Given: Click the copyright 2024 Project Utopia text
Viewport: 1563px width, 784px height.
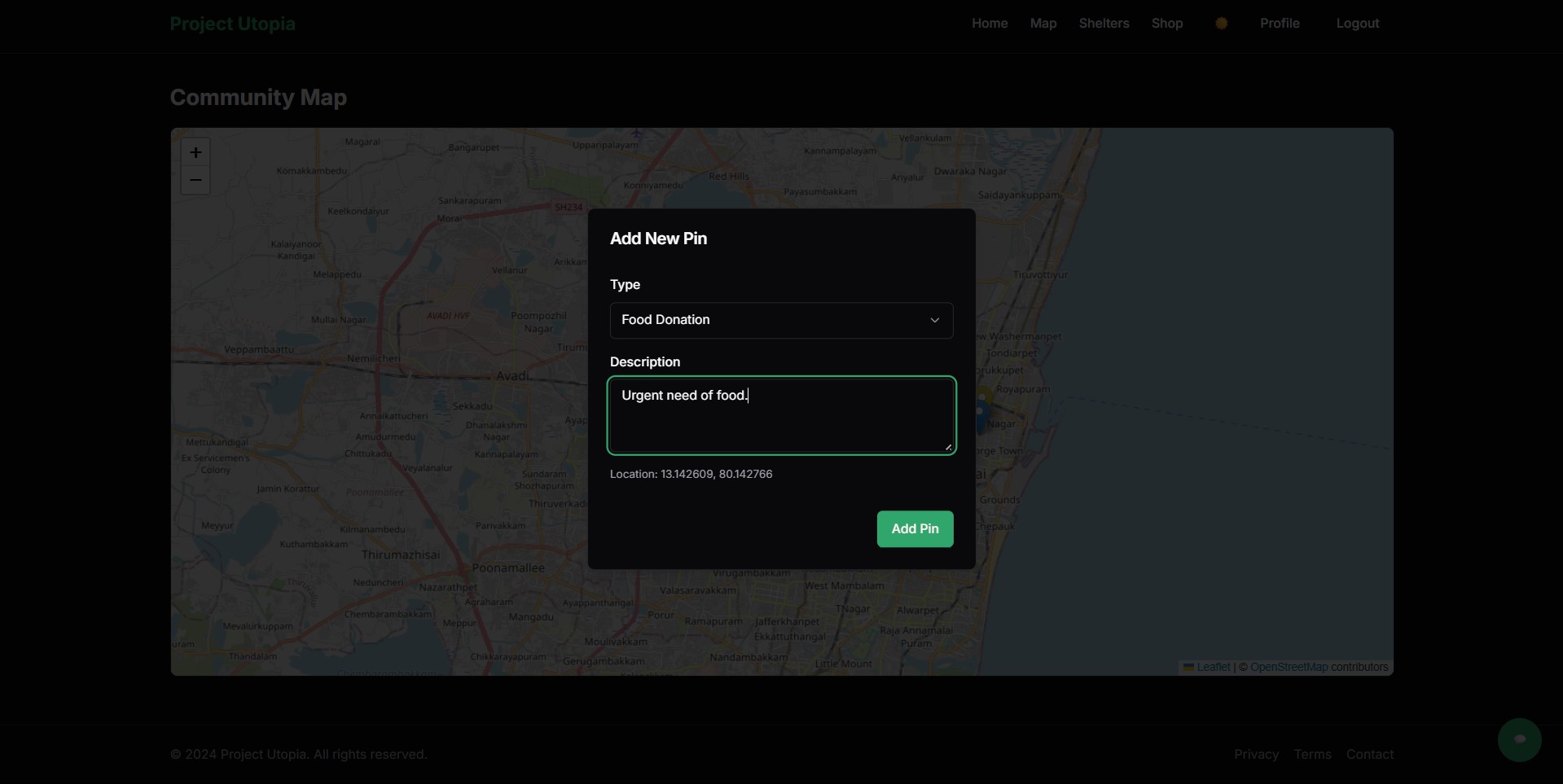Looking at the screenshot, I should (298, 755).
